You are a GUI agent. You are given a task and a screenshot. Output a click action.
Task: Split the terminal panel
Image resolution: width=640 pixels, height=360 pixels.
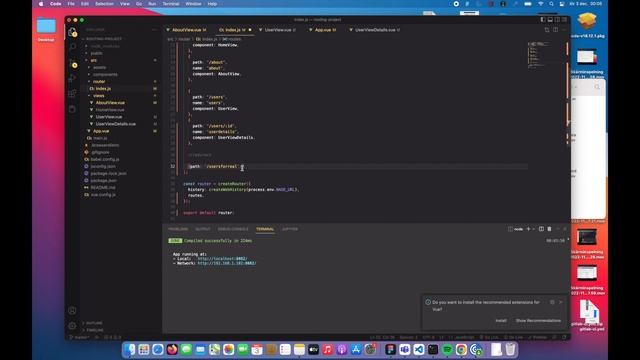[x=541, y=229]
